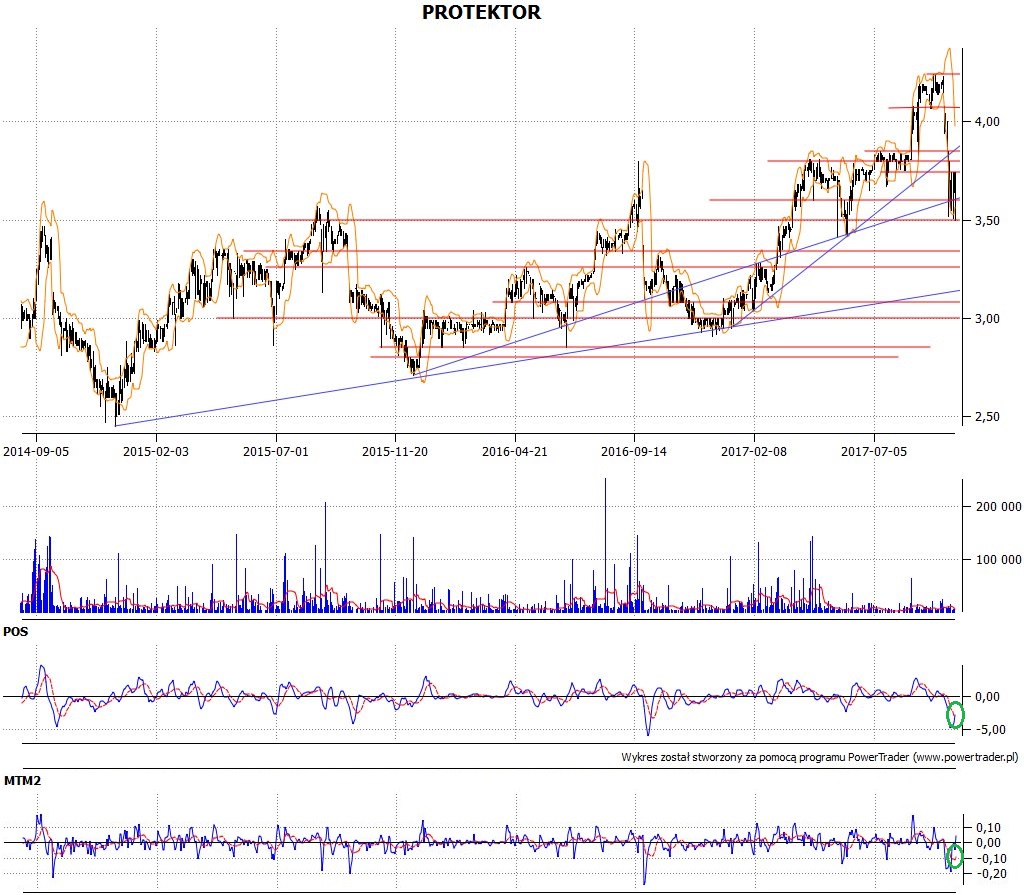Select the 2015-02-03 date axis label
Screen dimensions: 1024x895
[155, 451]
